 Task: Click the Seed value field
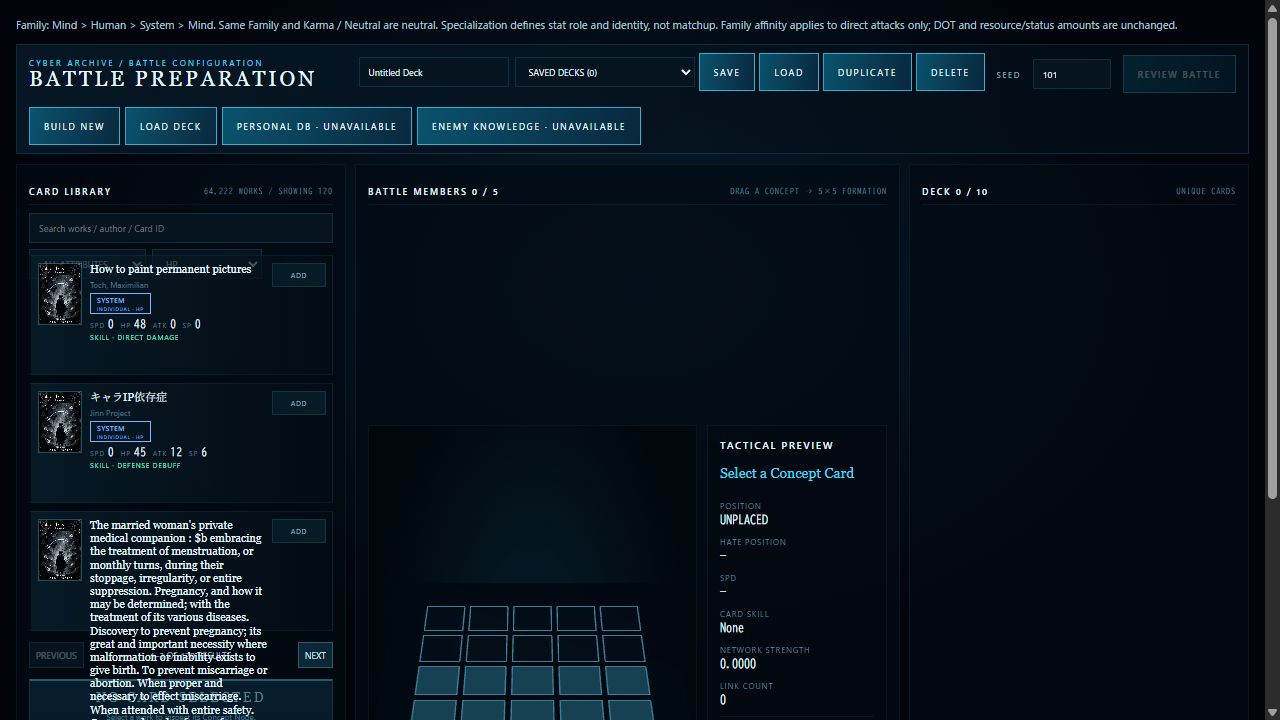click(1071, 74)
